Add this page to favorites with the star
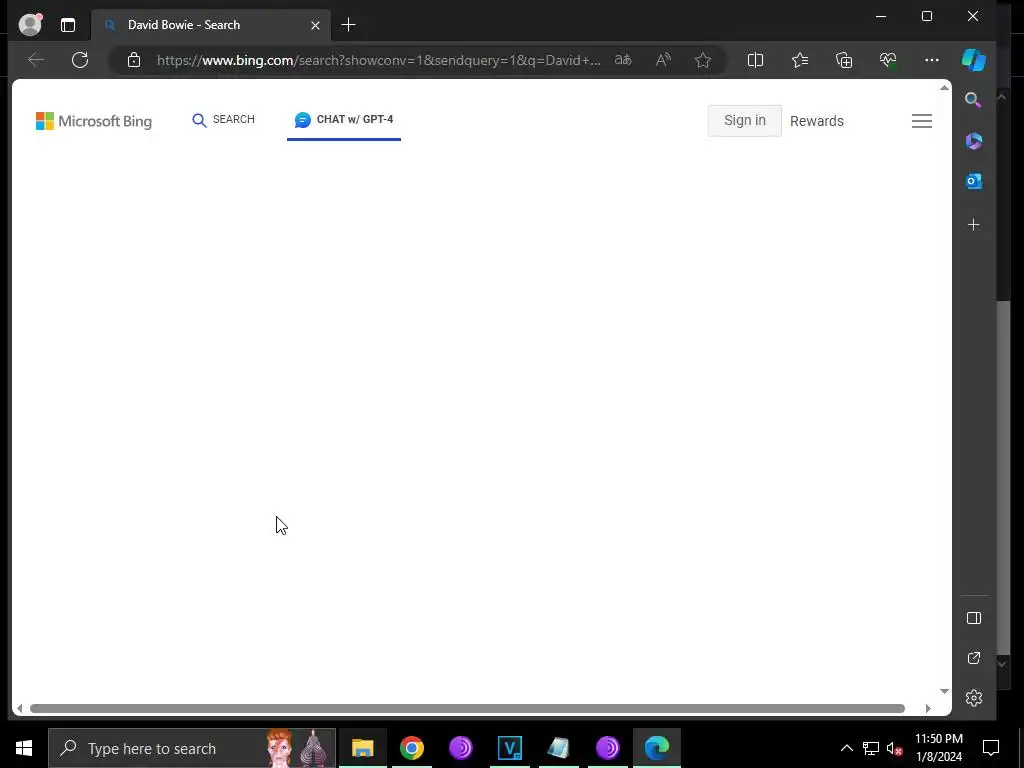Screen dimensions: 1024x768 [x=703, y=60]
